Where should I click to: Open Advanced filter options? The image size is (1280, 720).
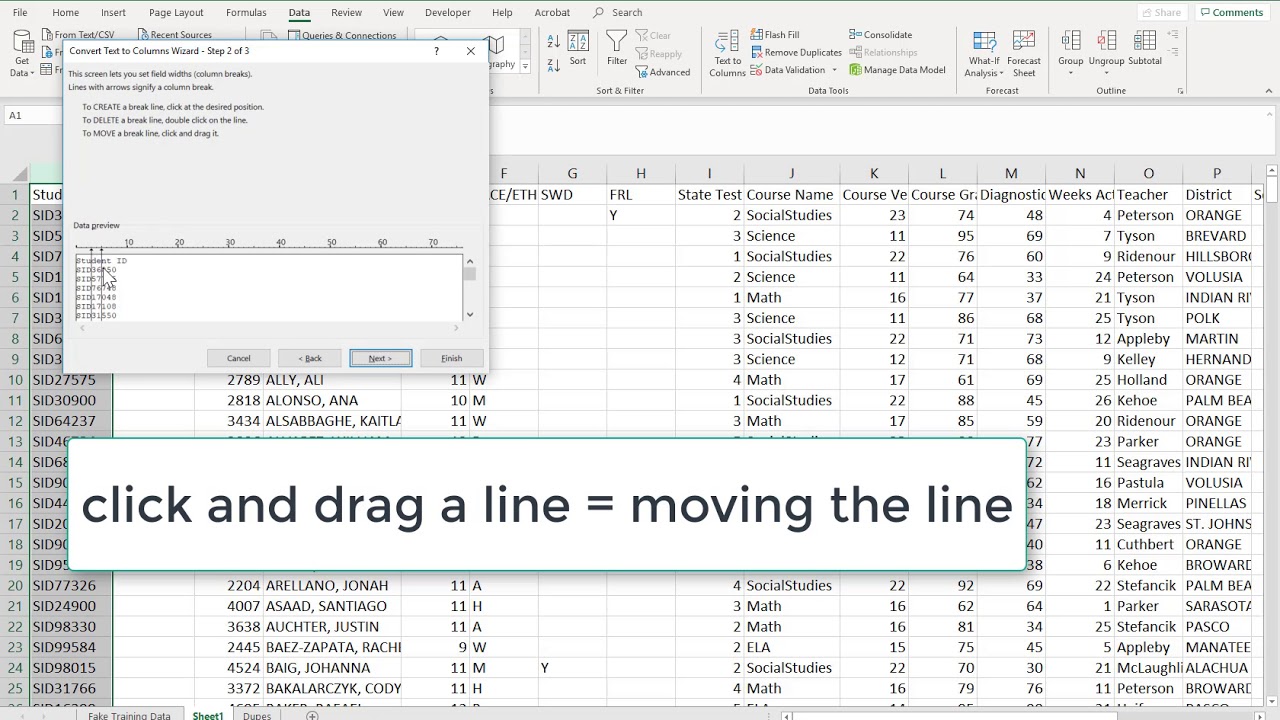point(662,72)
